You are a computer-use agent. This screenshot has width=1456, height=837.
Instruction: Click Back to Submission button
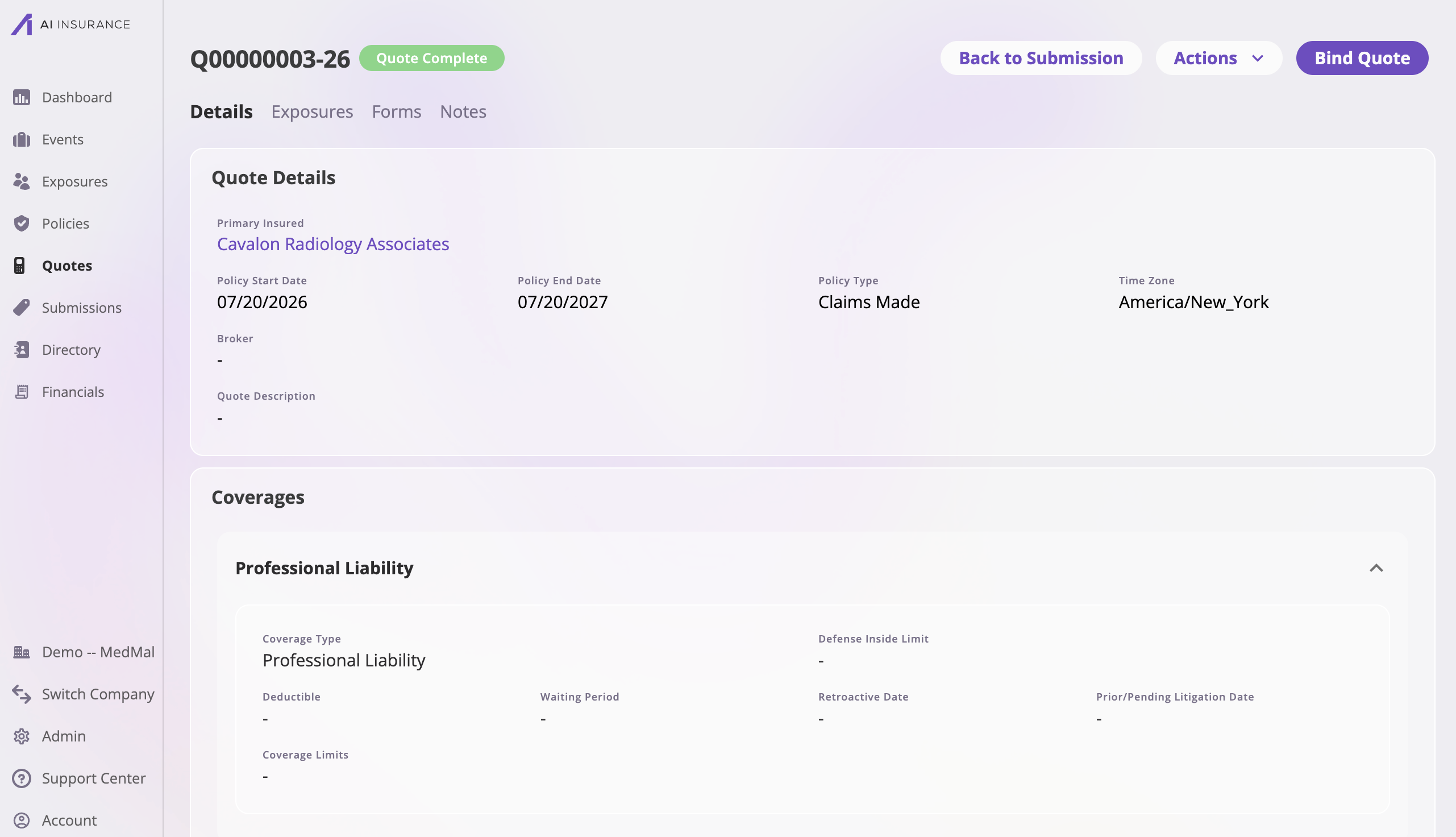pos(1041,57)
